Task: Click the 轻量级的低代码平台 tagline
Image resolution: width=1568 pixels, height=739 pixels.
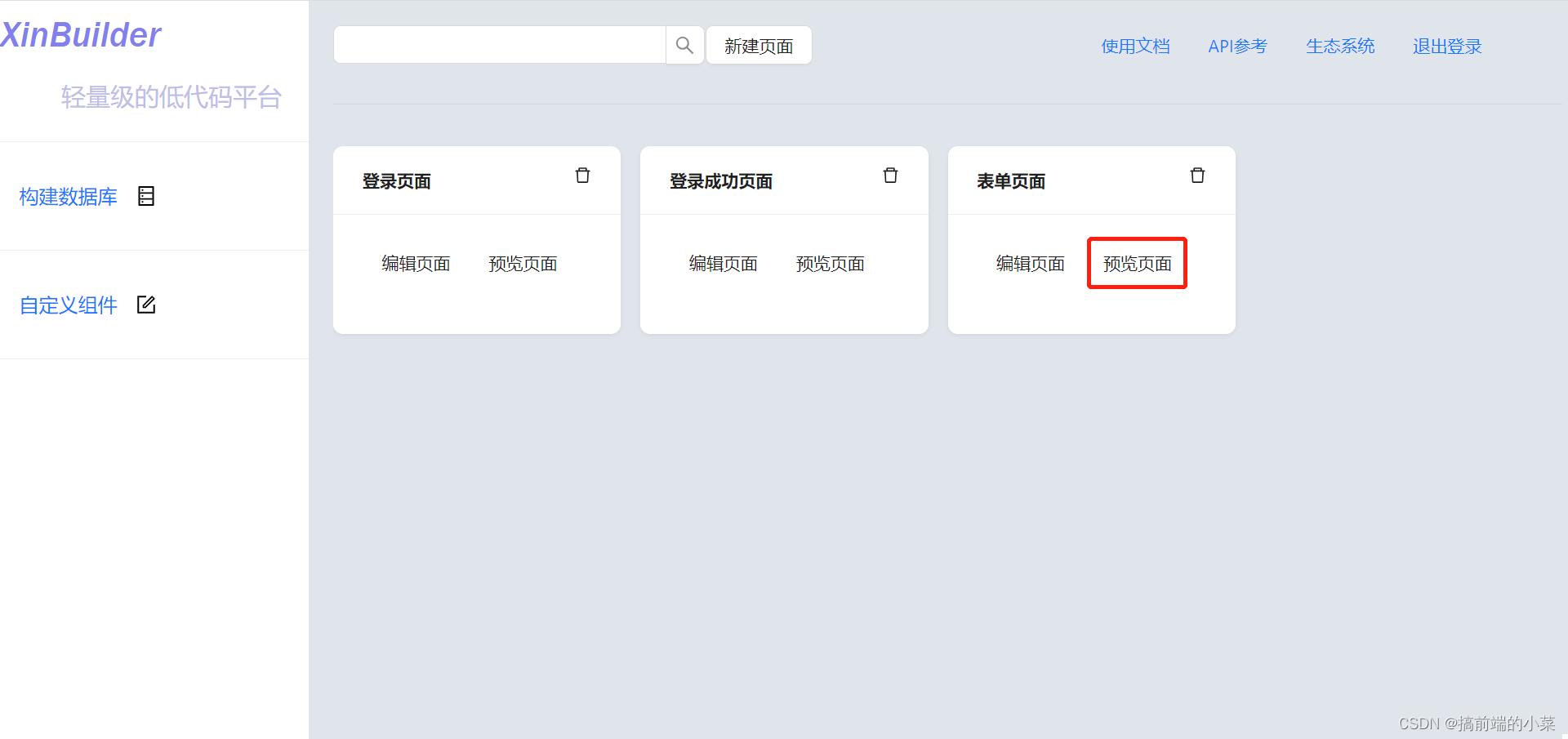Action: pyautogui.click(x=171, y=97)
